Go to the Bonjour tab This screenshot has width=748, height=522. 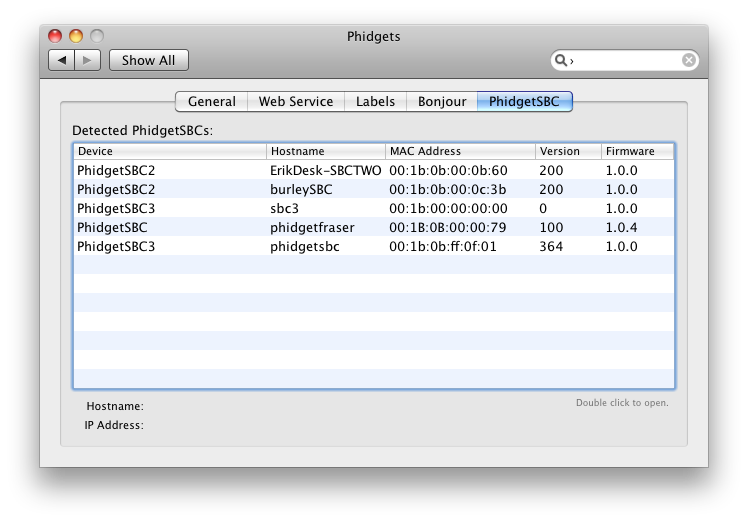pos(442,102)
